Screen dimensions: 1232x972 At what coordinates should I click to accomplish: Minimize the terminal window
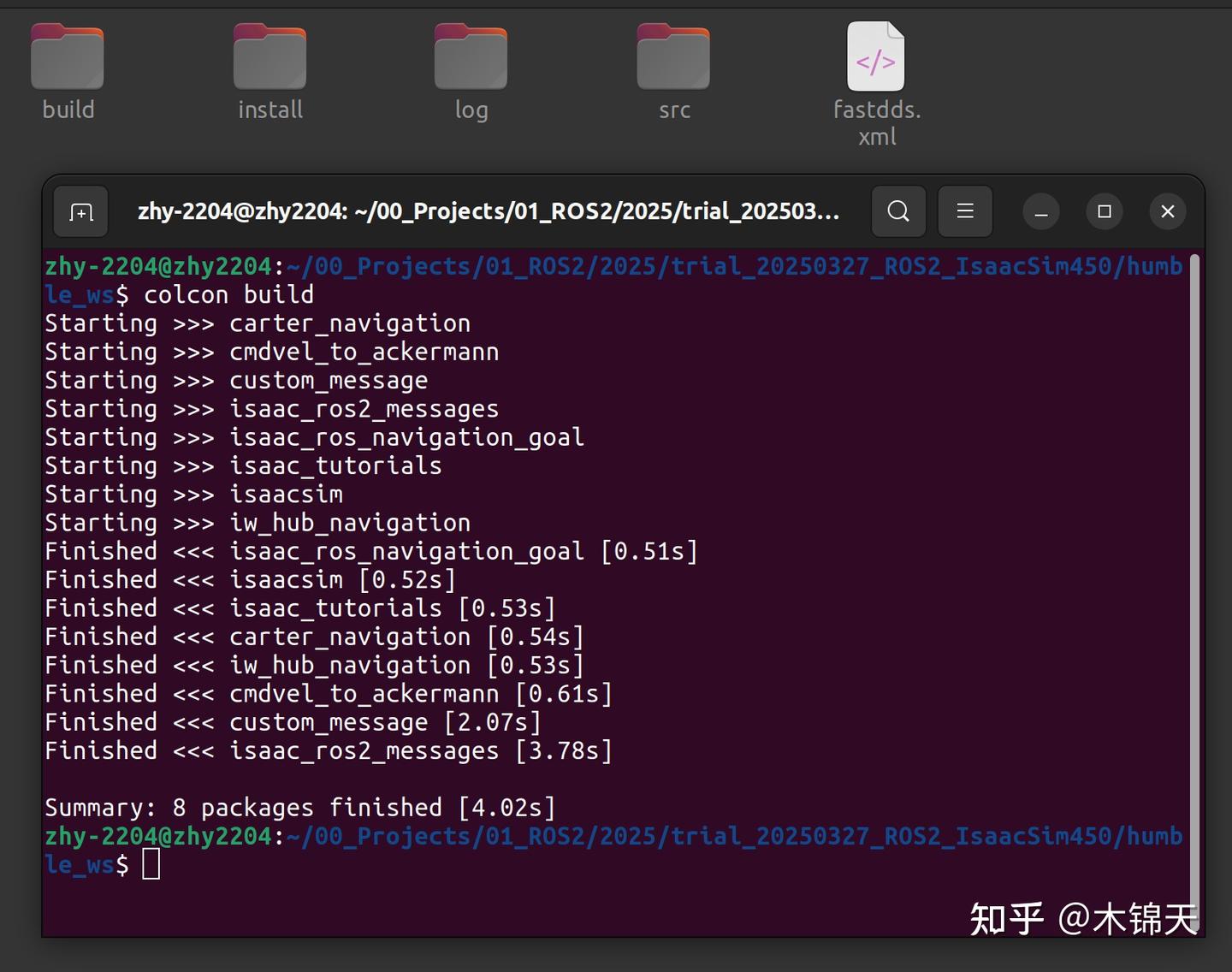1041,211
